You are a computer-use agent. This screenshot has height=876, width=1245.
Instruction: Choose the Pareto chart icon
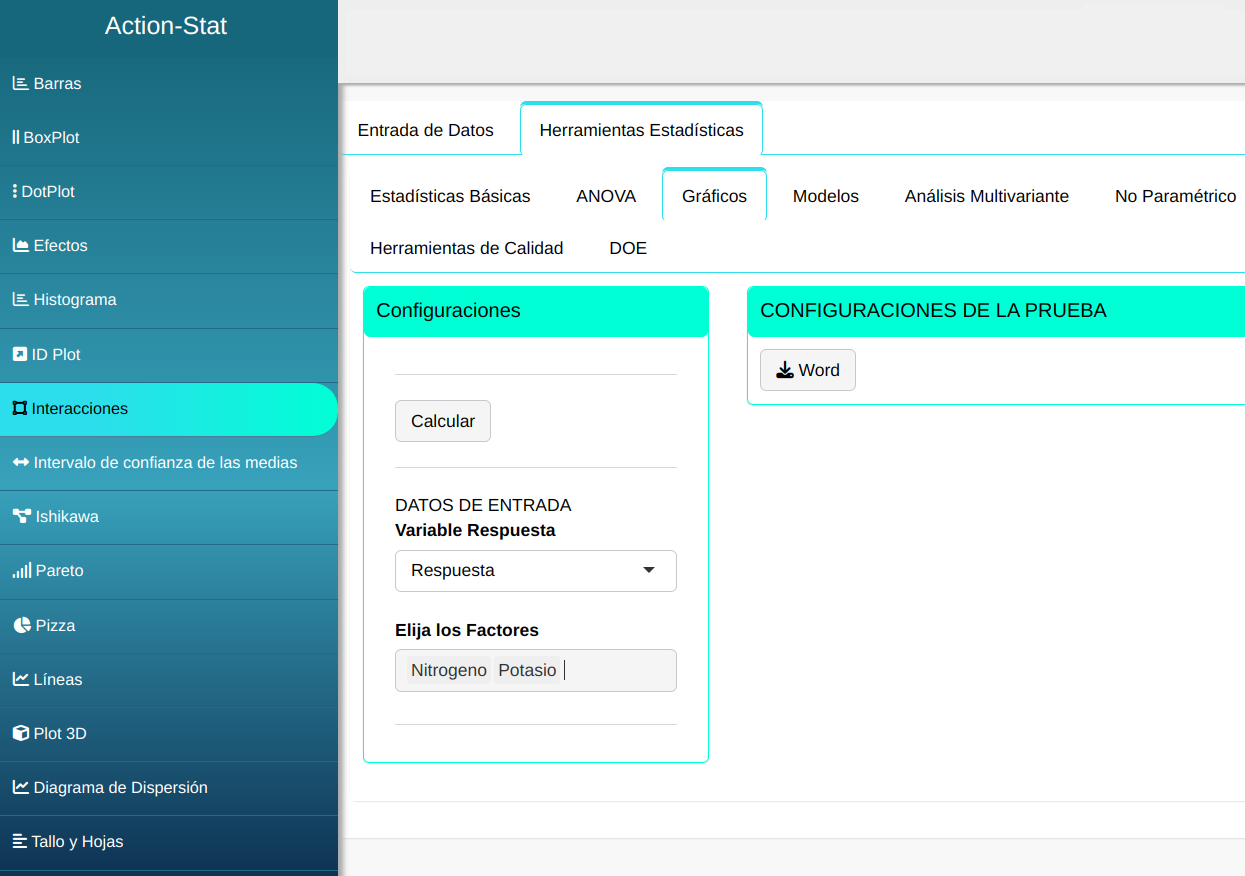coord(21,571)
